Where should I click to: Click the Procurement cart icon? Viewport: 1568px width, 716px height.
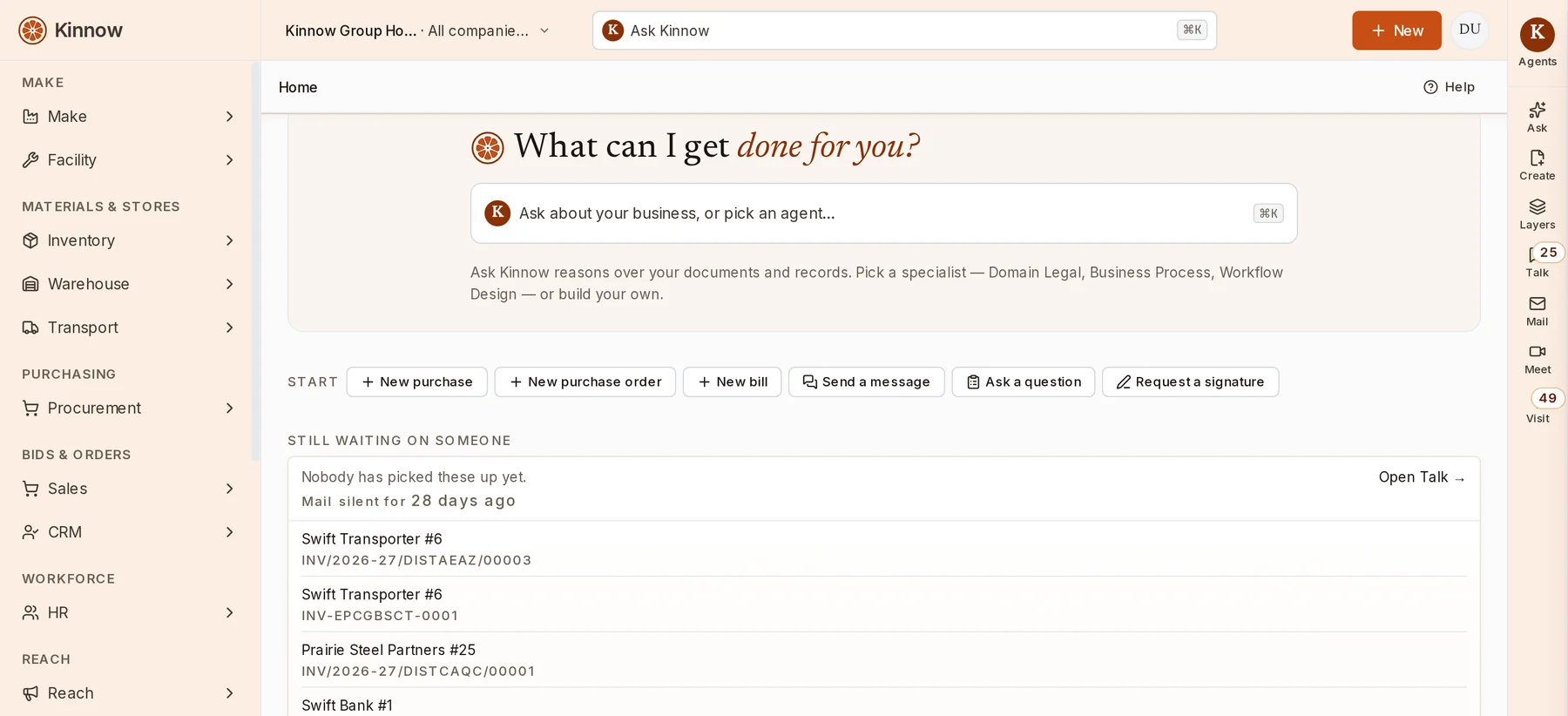pos(30,409)
